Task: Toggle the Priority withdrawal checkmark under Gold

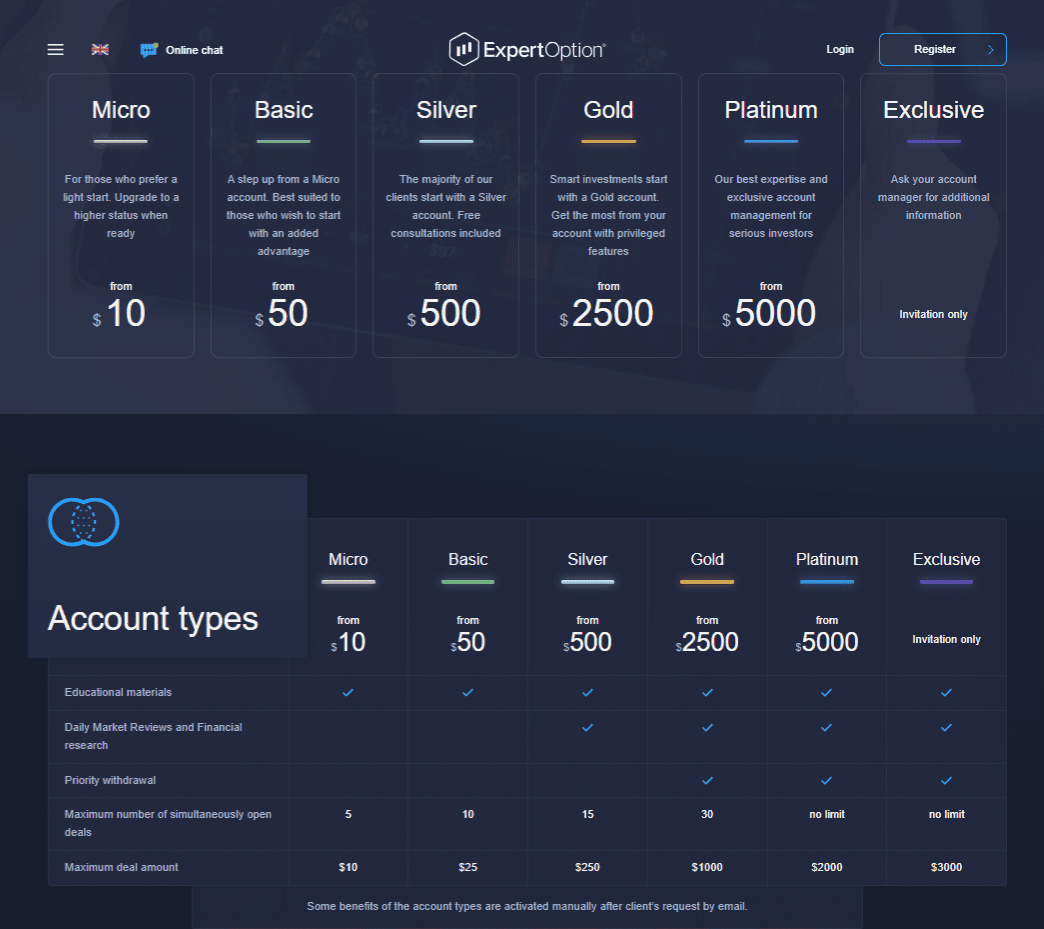Action: (x=707, y=780)
